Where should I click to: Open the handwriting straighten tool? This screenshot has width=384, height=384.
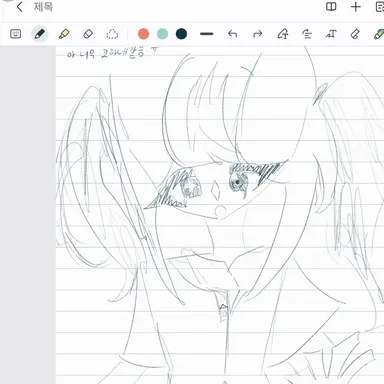click(x=307, y=34)
